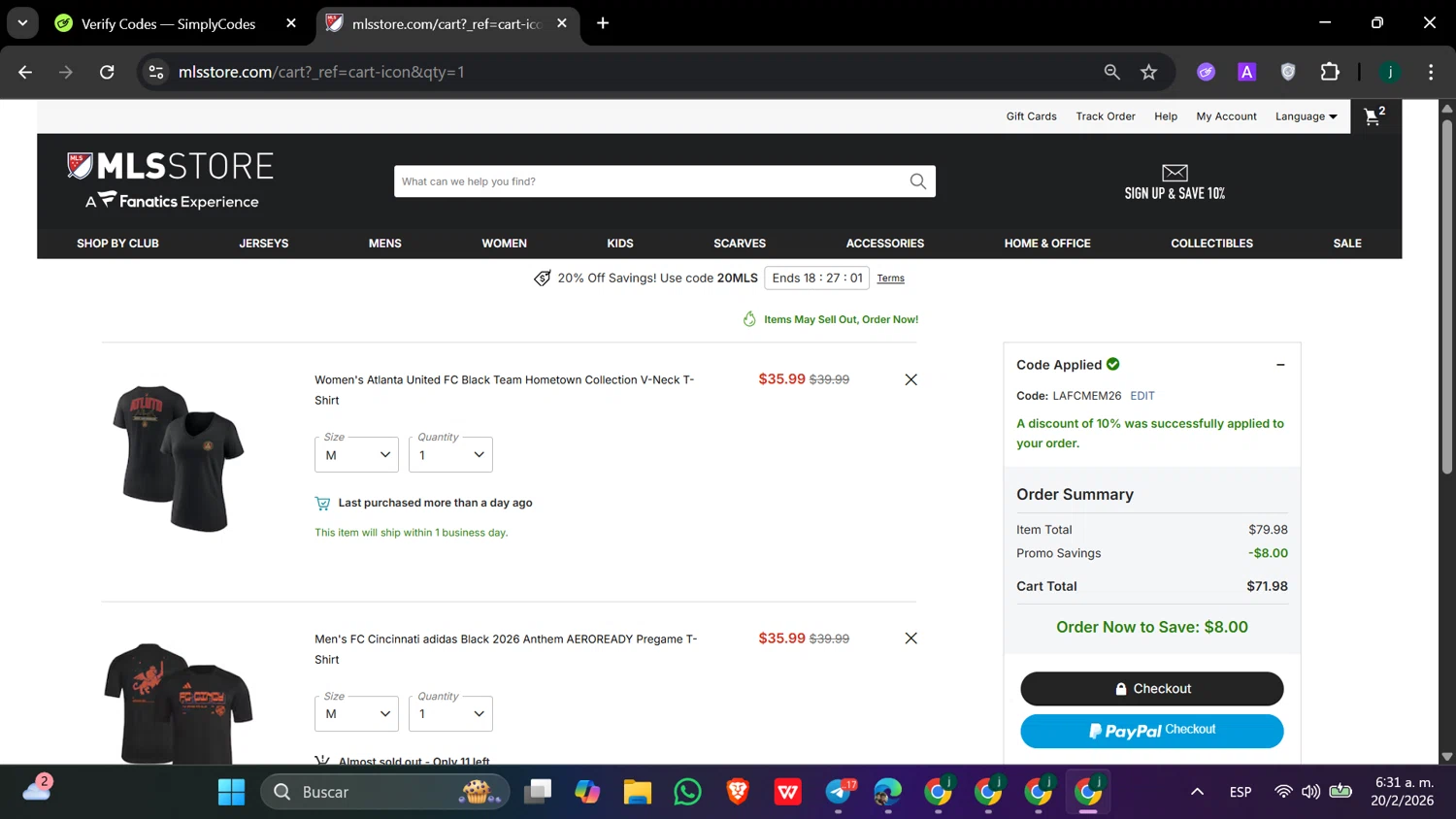Open the FC Cincinnati T-Shirt product thumbnail

click(179, 703)
